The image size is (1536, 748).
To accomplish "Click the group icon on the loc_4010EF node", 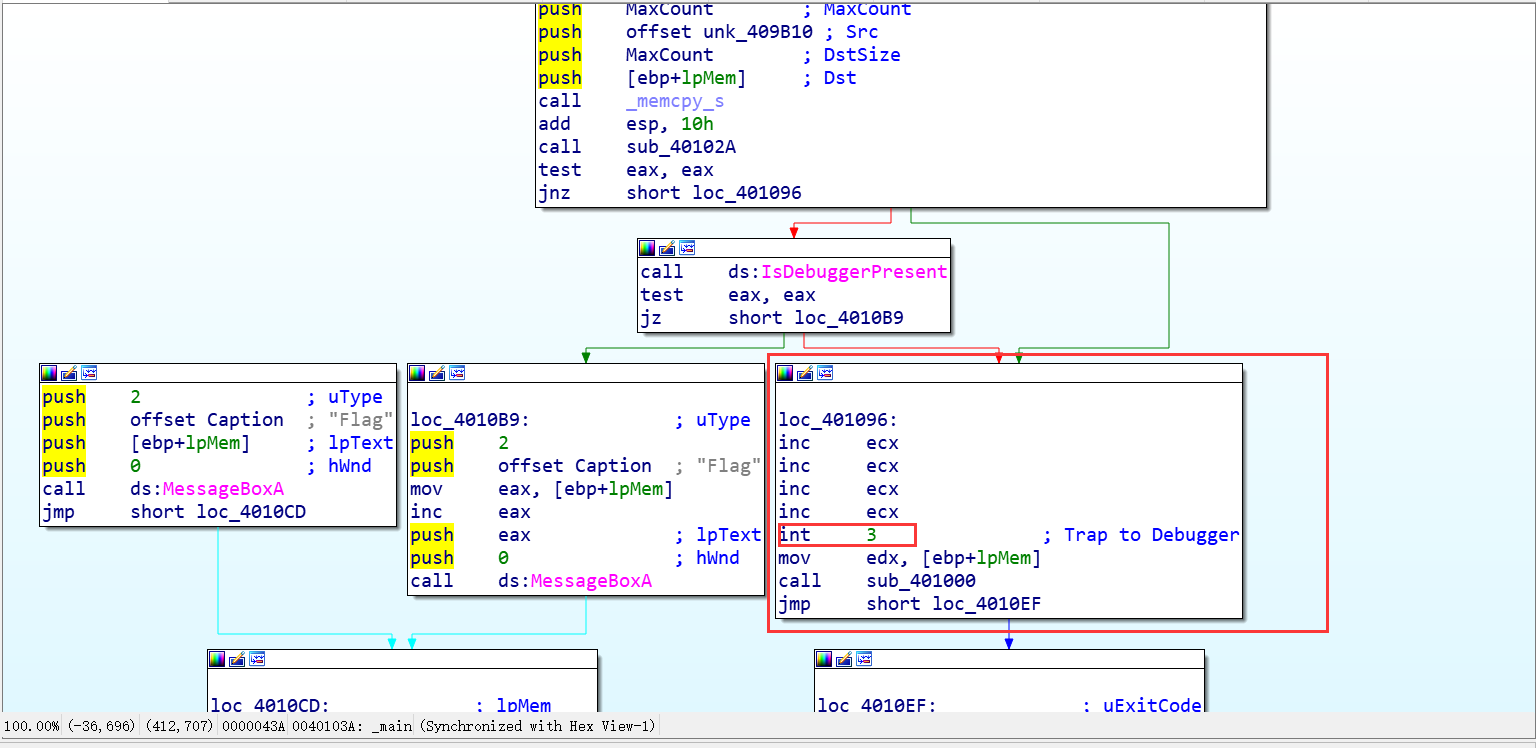I will point(862,659).
